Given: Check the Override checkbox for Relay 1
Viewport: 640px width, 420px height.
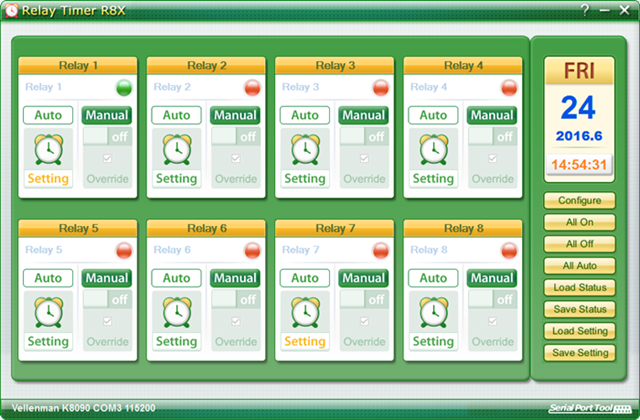Looking at the screenshot, I should 107,158.
